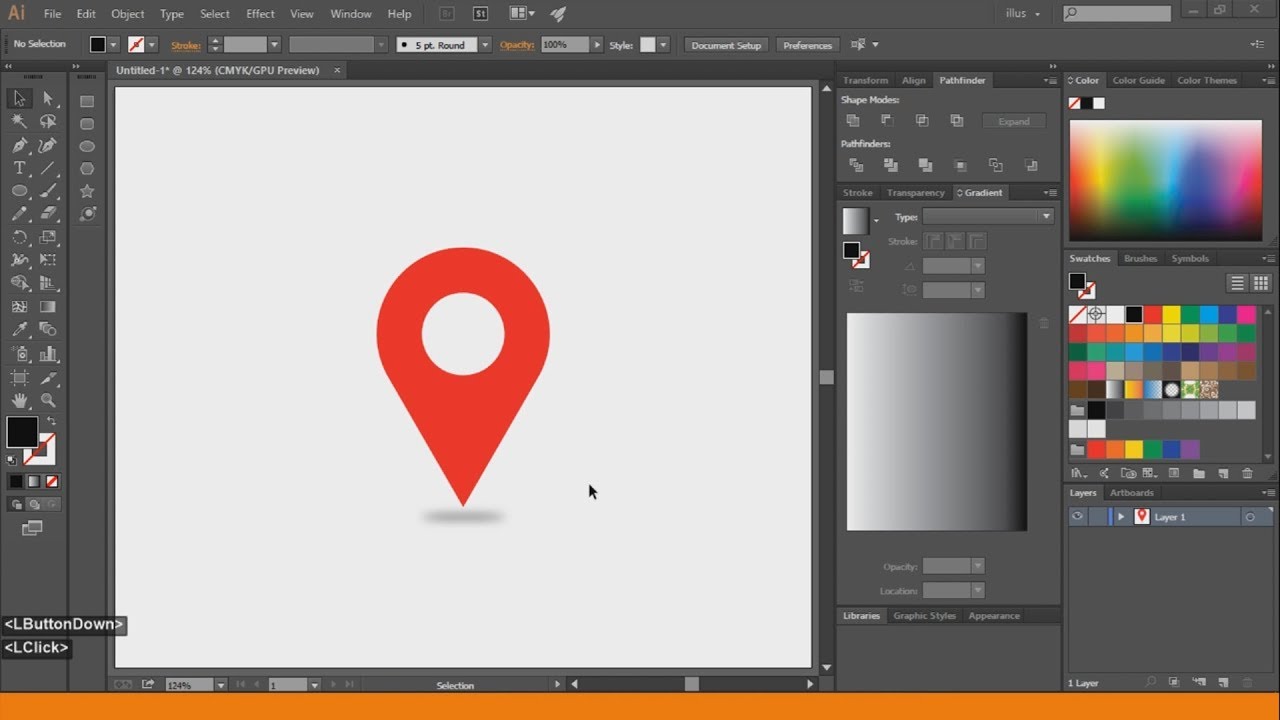Pick the Star tool in floating shape panel
The image size is (1280, 720).
coord(87,191)
